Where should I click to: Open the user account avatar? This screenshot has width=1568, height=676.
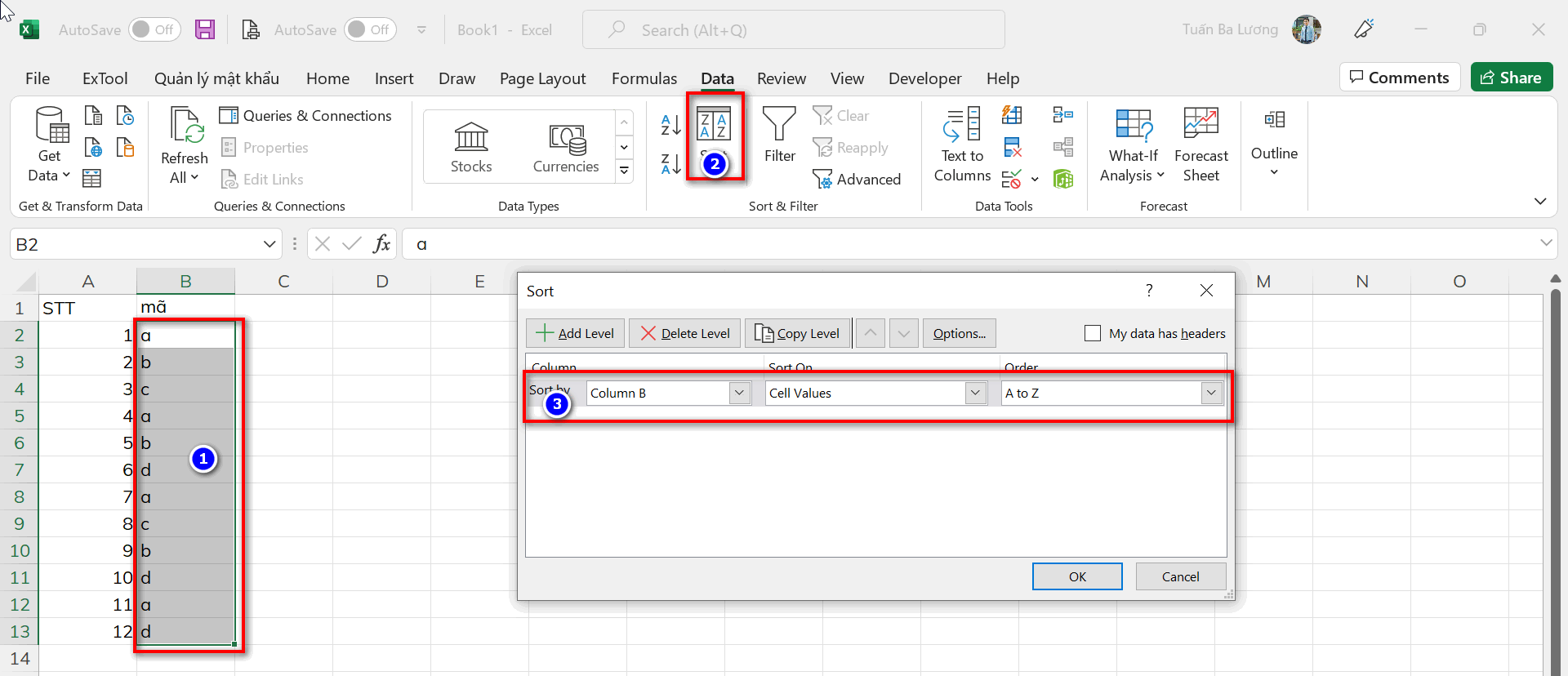[x=1307, y=29]
